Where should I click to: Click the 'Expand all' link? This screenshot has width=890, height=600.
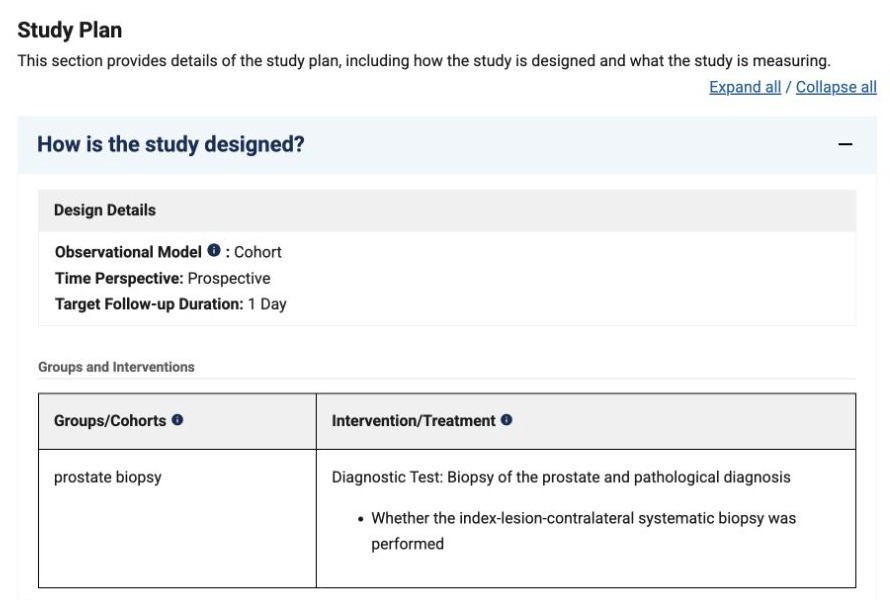pos(745,87)
